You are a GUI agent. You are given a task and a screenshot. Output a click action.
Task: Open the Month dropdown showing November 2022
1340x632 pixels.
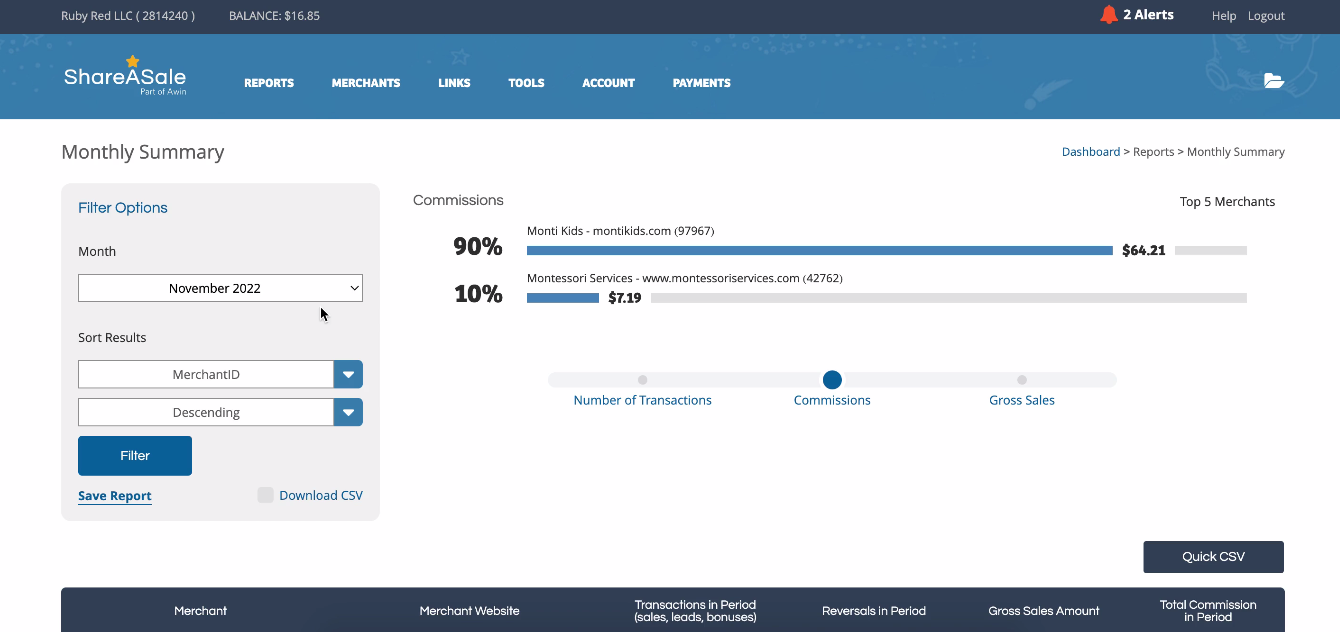[x=220, y=288]
